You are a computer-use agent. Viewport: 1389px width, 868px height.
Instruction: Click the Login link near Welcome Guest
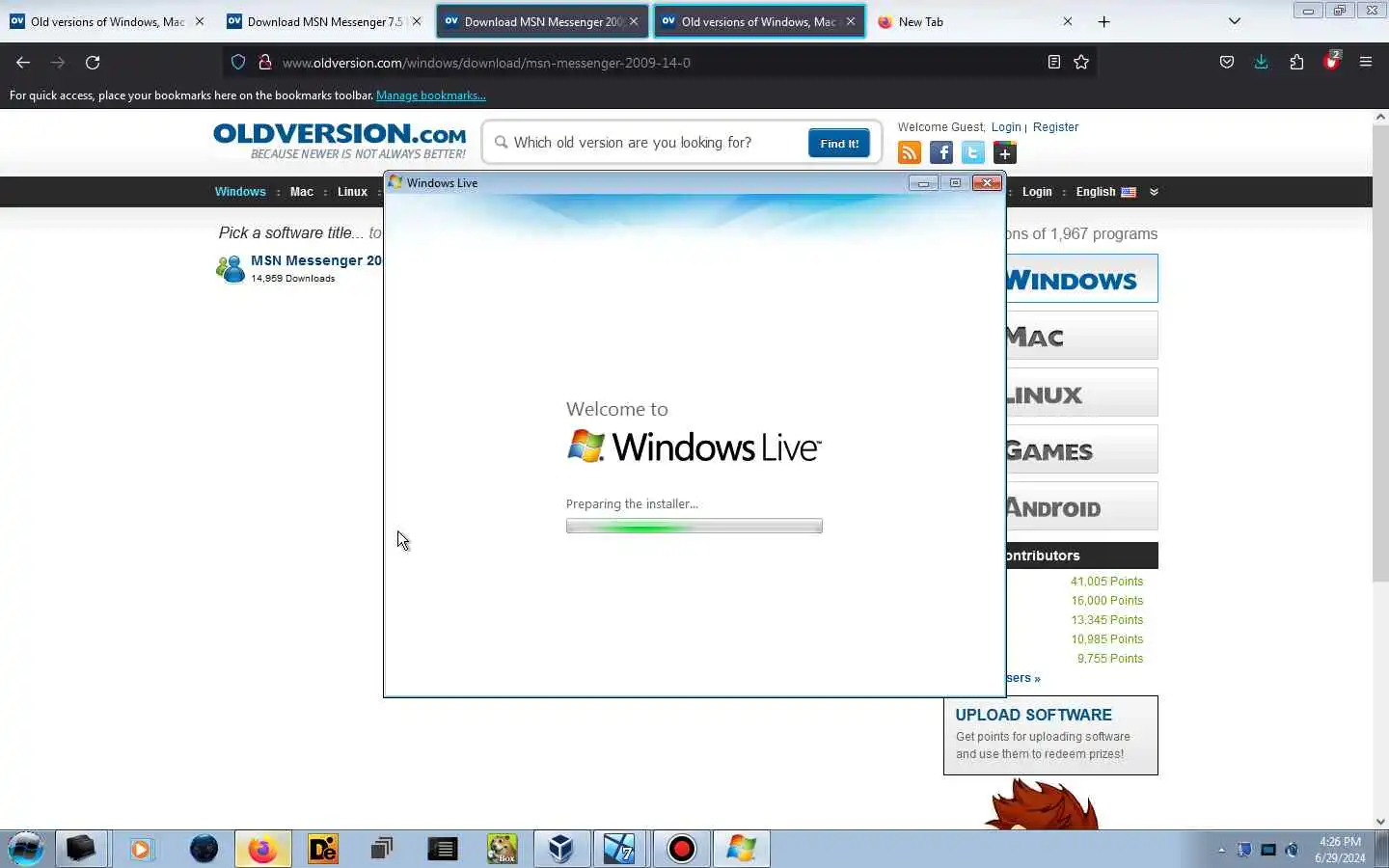pos(1006,127)
